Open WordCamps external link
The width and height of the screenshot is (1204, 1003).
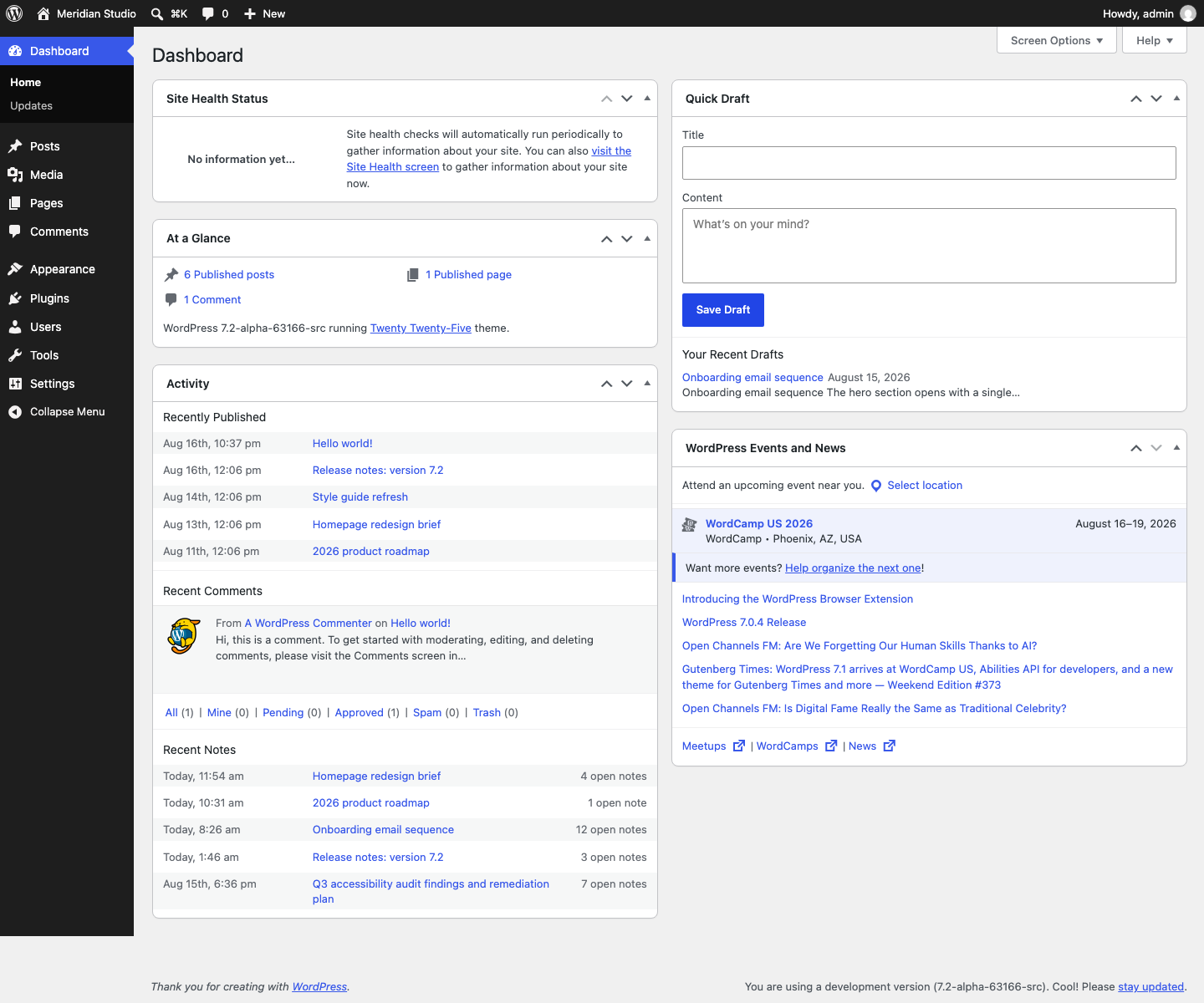point(797,746)
